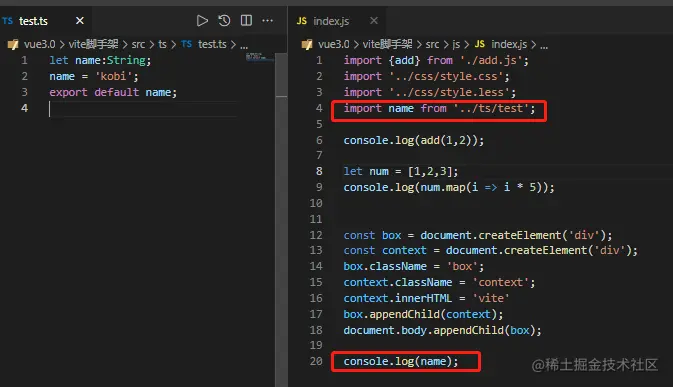Open vite脚手架 breadcrumb in test.ts pane
The width and height of the screenshot is (673, 387).
(93, 44)
